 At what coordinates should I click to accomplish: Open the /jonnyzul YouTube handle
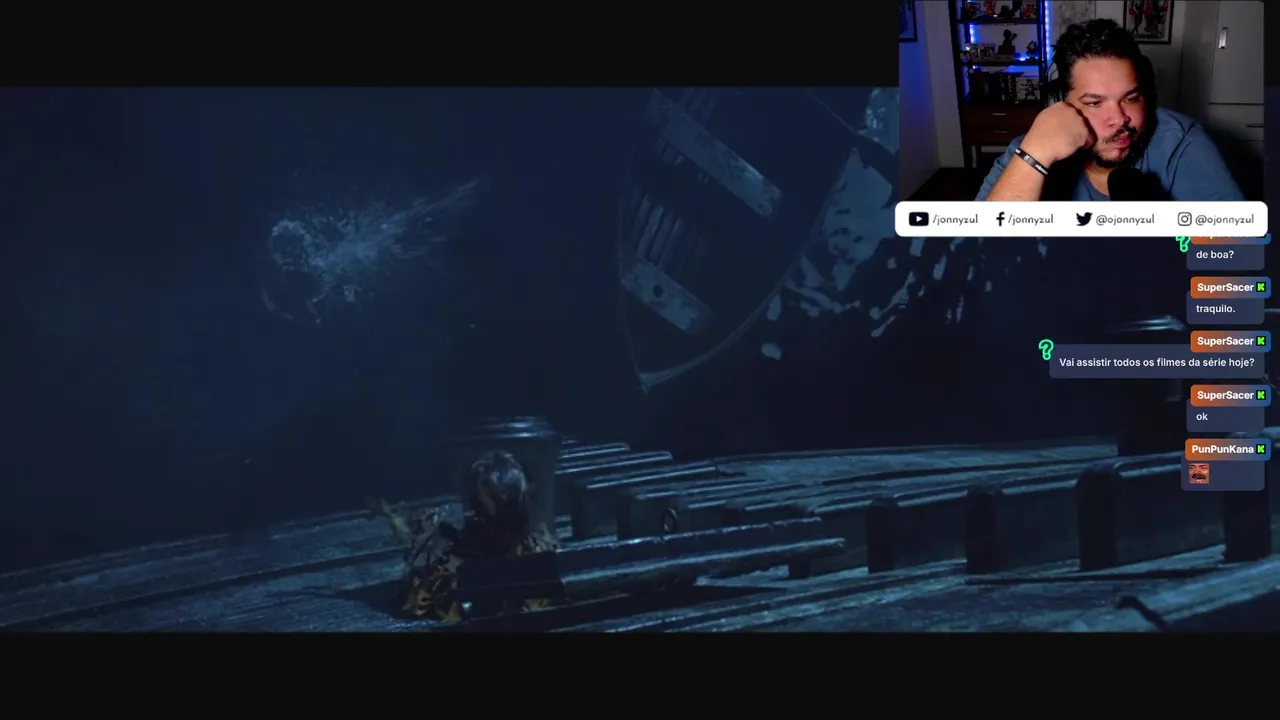(955, 219)
